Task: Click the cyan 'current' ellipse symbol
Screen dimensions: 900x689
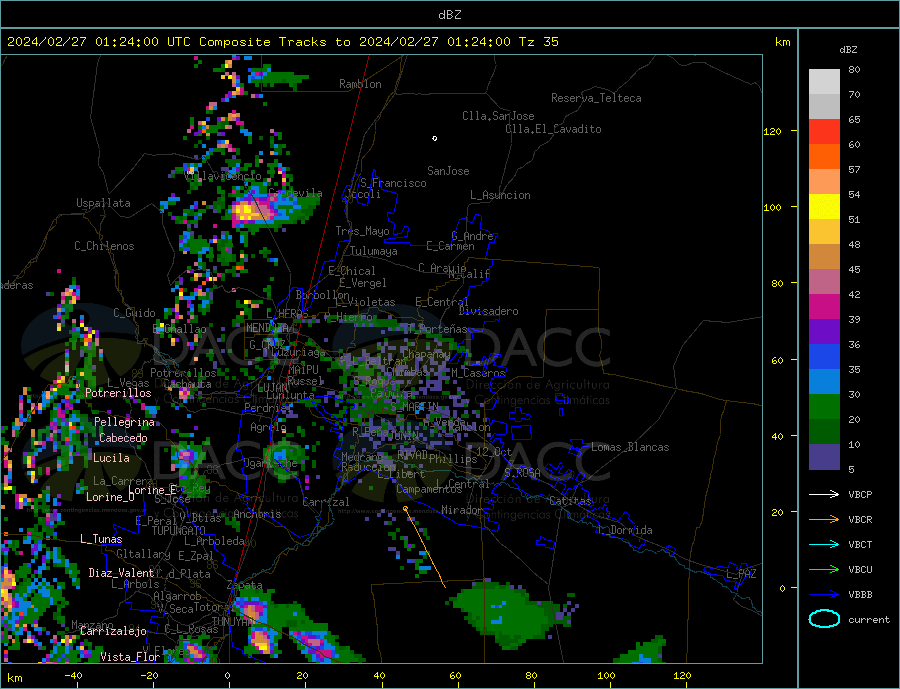Action: (x=824, y=619)
